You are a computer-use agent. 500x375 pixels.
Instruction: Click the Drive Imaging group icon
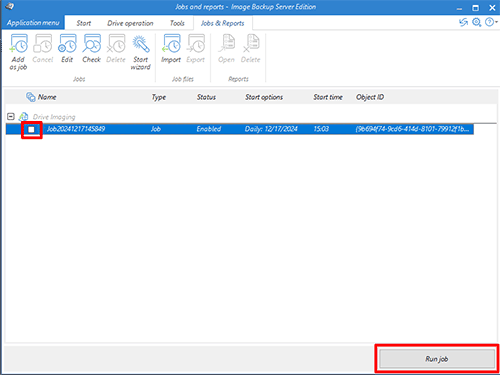point(23,117)
